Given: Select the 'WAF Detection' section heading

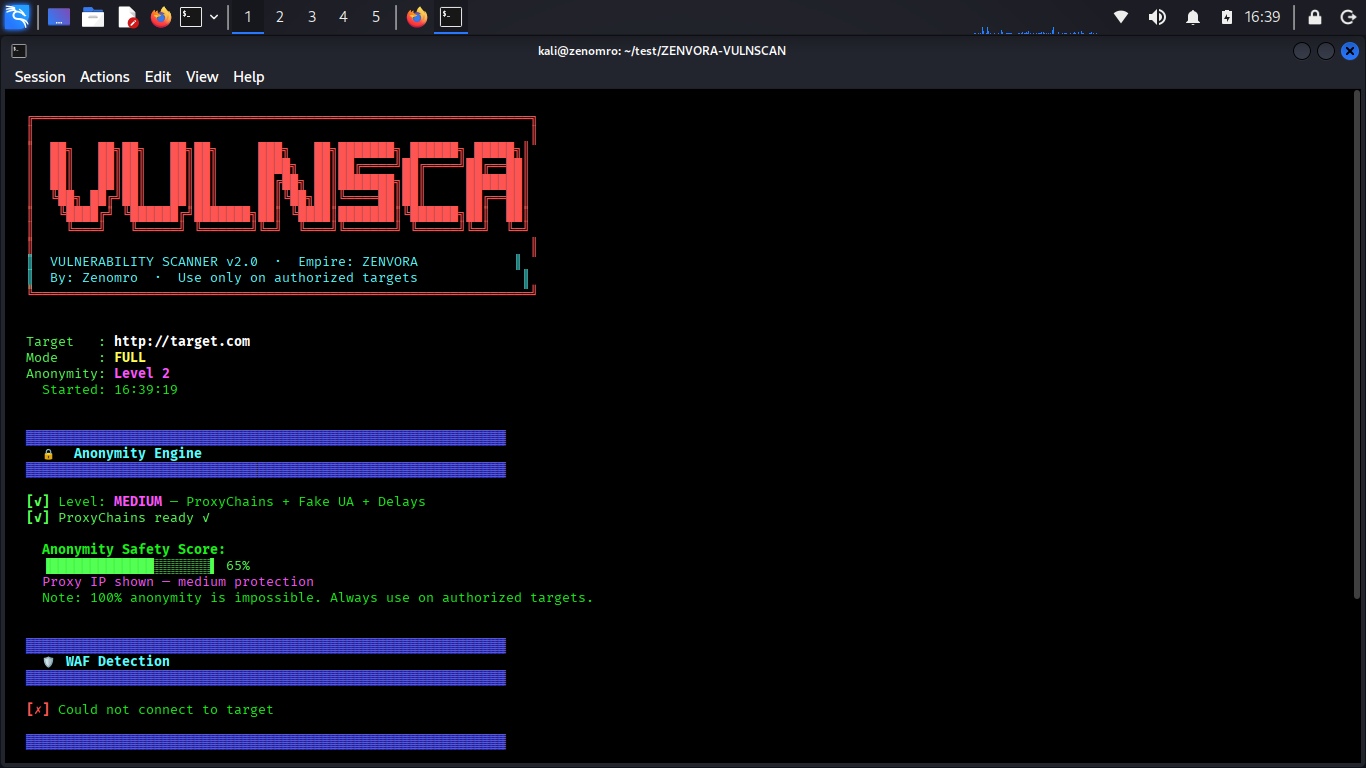Looking at the screenshot, I should coord(118,662).
